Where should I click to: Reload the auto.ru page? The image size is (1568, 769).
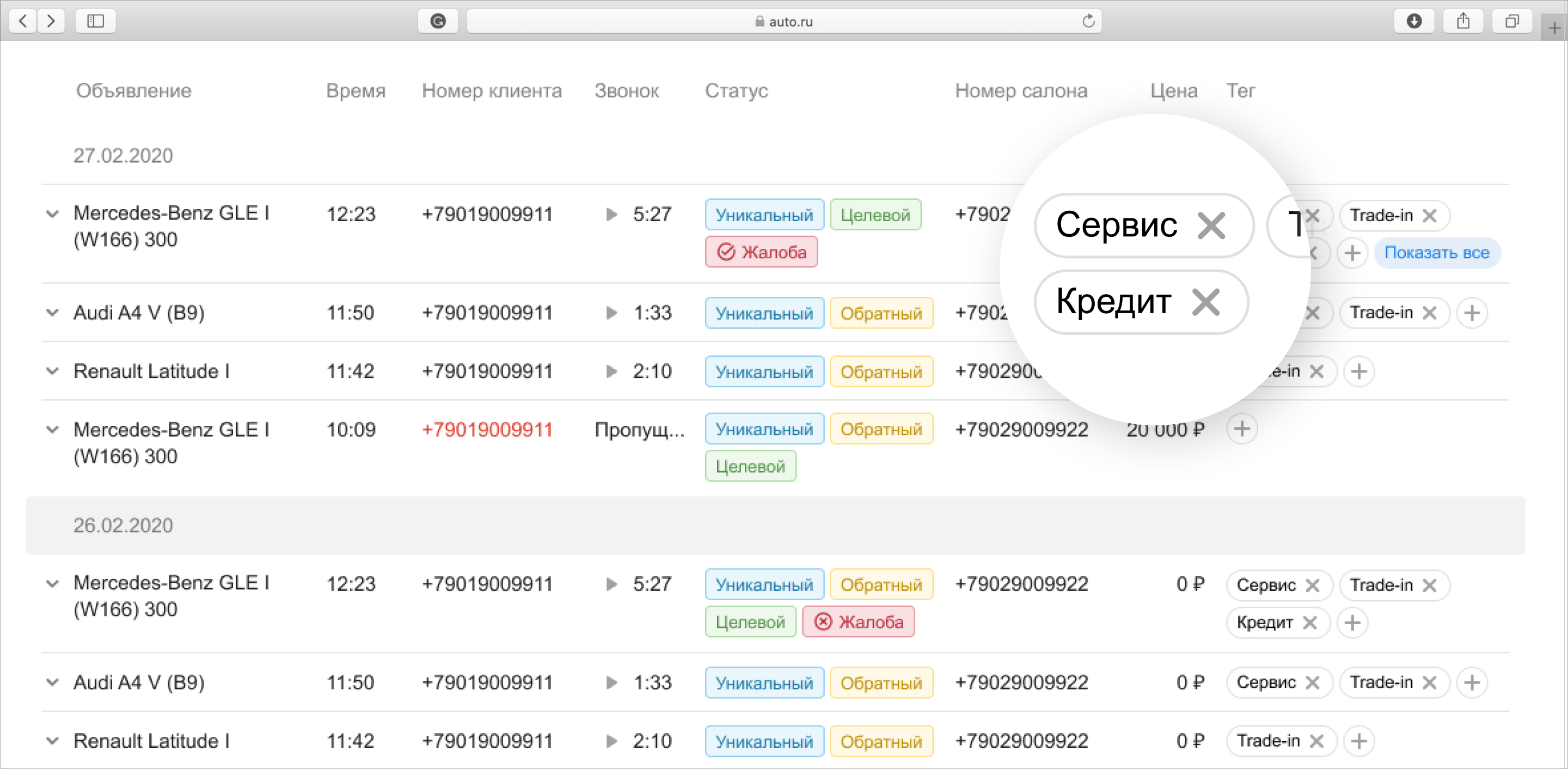coord(1088,21)
